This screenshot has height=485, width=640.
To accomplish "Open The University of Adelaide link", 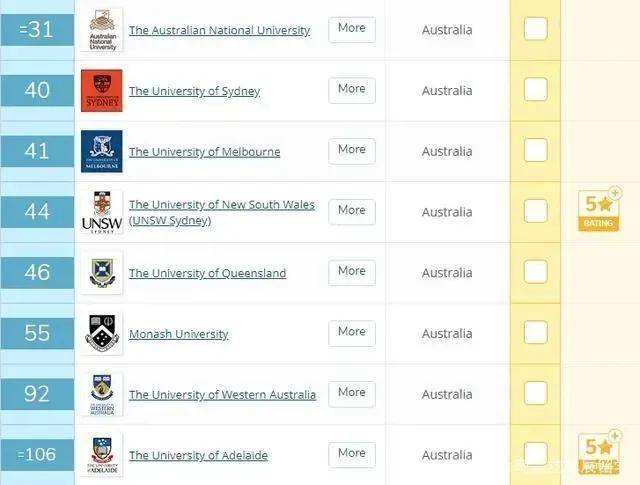I will [x=198, y=456].
